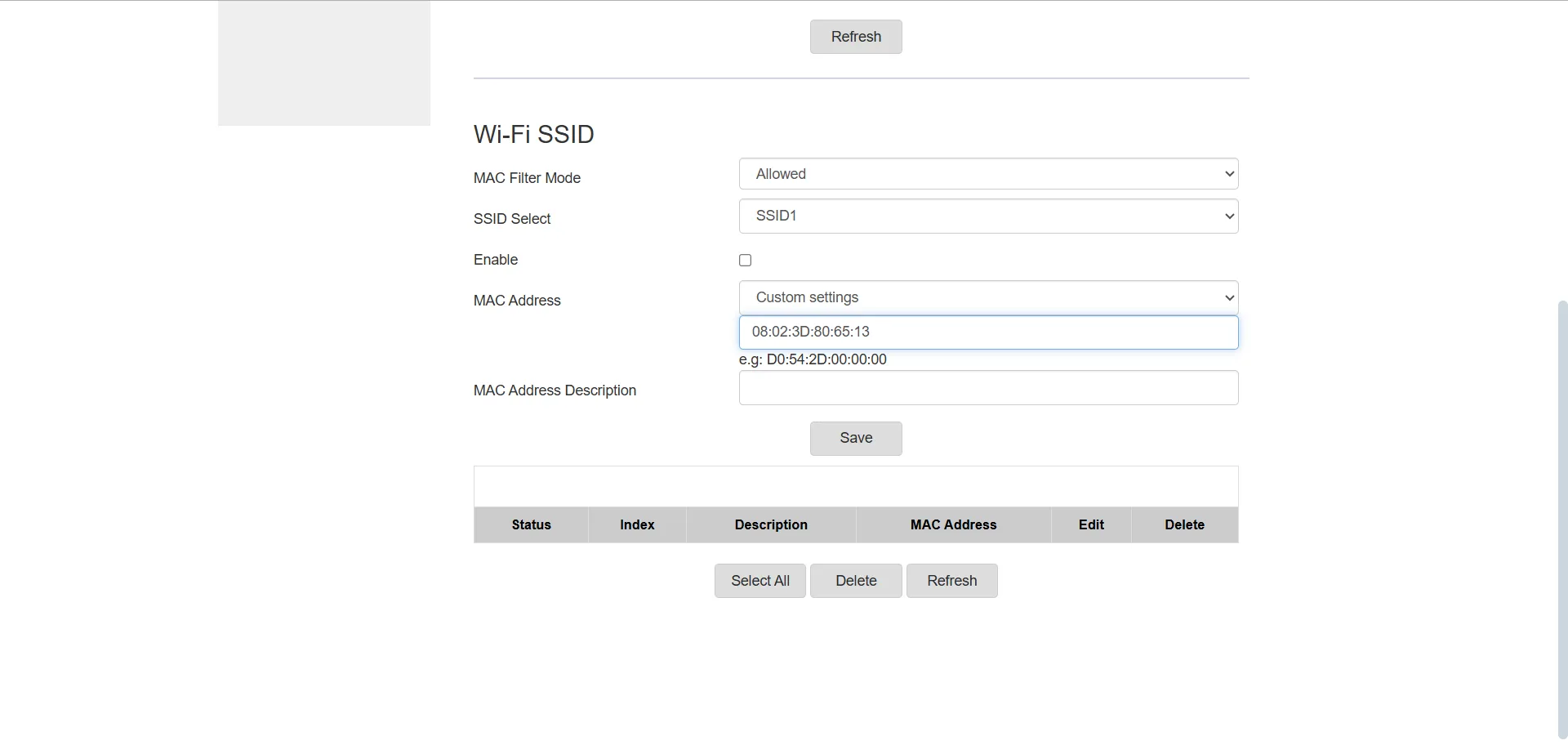This screenshot has width=1568, height=745.
Task: Click the MAC Address Description input field
Action: [x=987, y=387]
